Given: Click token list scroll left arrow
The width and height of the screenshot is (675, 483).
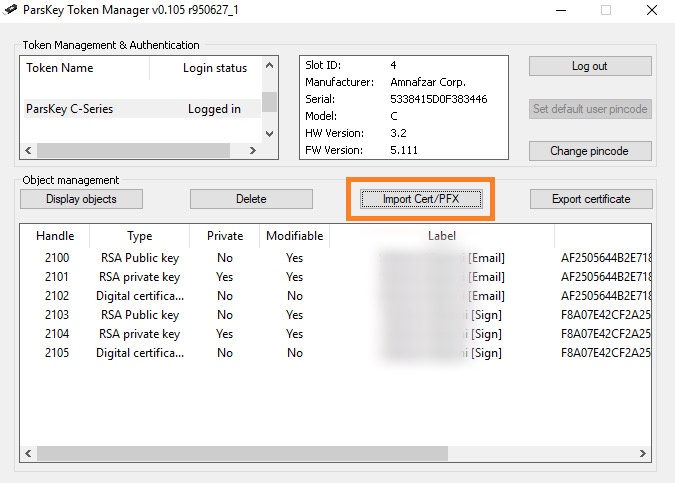Looking at the screenshot, I should 28,150.
